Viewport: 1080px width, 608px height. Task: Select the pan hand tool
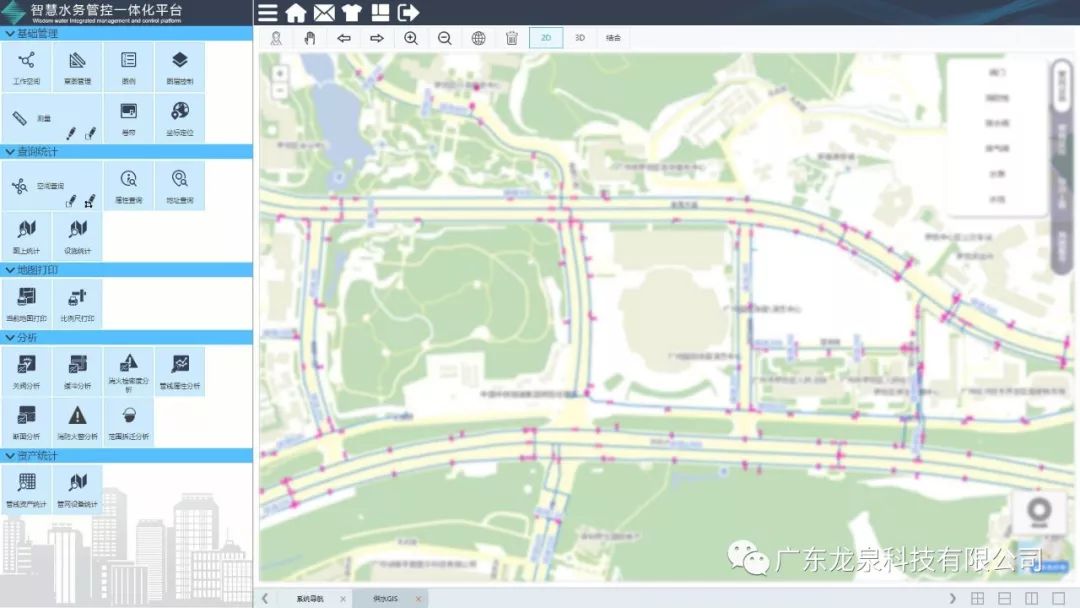click(310, 38)
